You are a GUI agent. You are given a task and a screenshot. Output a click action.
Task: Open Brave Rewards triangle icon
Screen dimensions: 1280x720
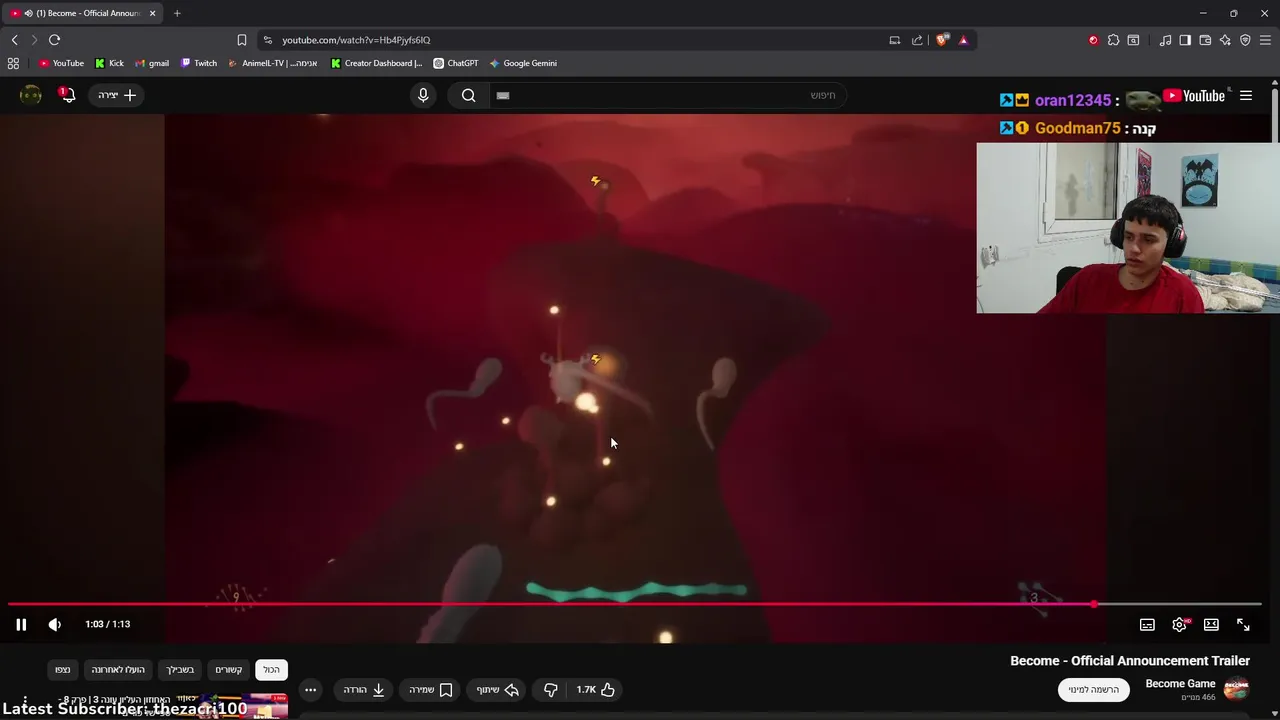click(x=963, y=40)
